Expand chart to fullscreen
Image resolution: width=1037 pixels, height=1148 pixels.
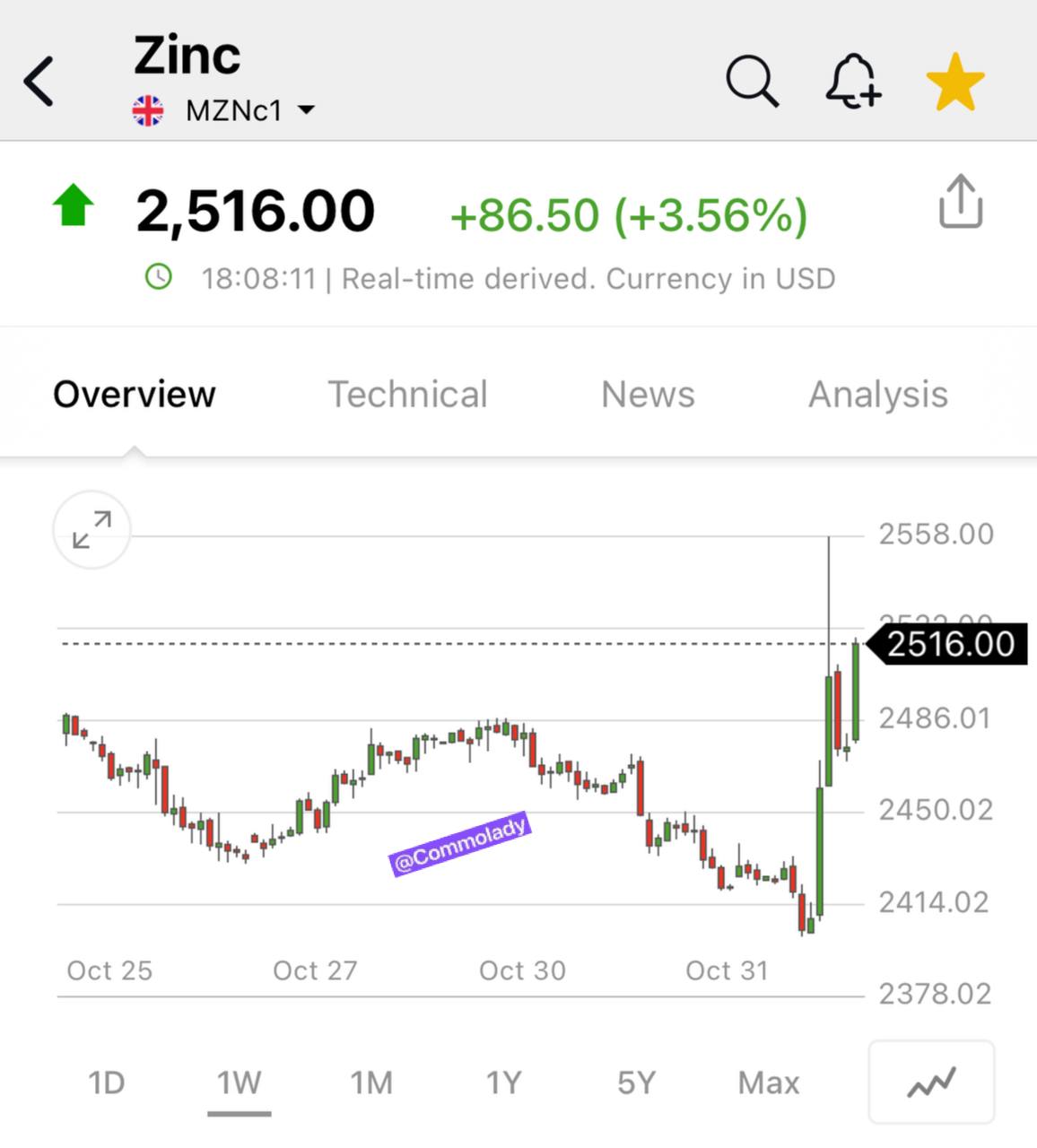(92, 530)
